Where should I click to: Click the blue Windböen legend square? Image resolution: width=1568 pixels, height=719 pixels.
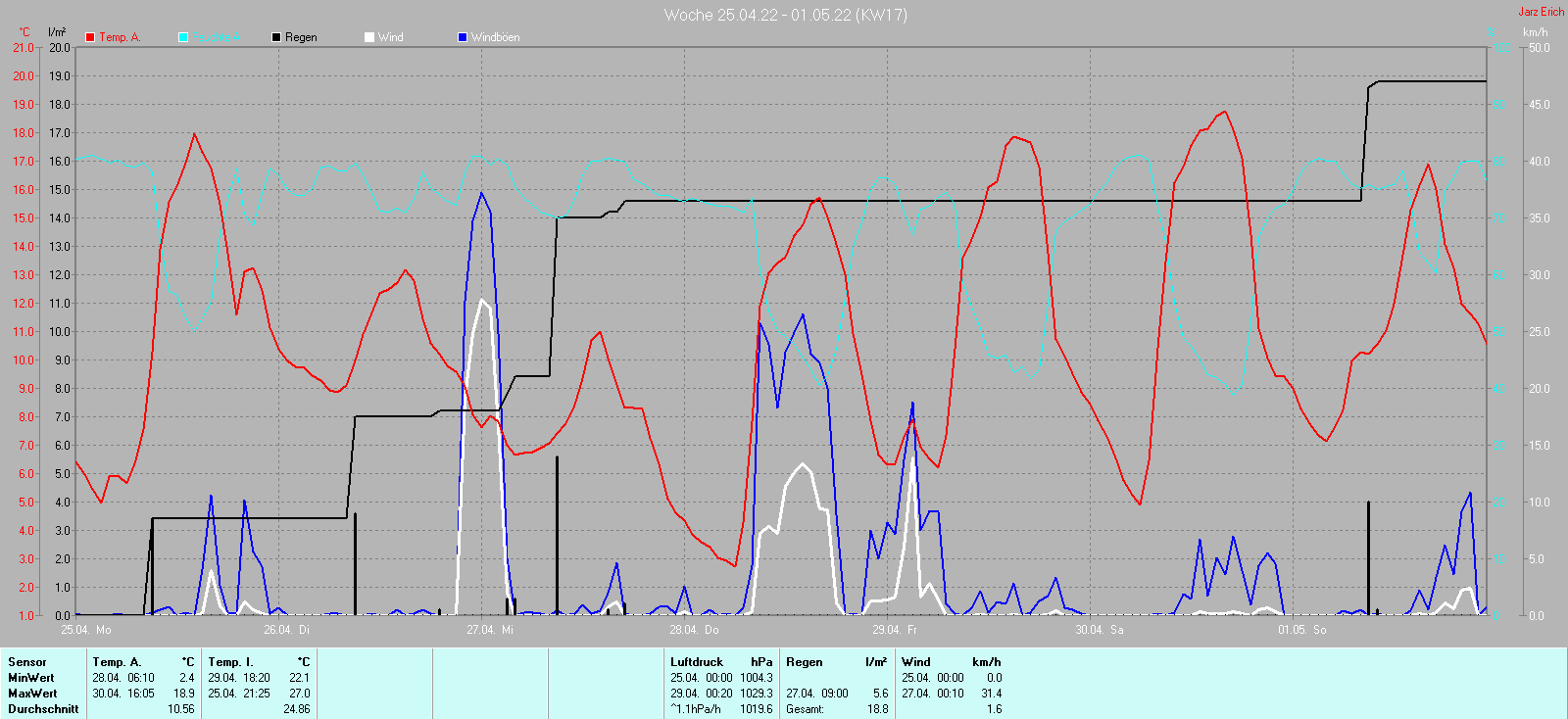tap(463, 37)
